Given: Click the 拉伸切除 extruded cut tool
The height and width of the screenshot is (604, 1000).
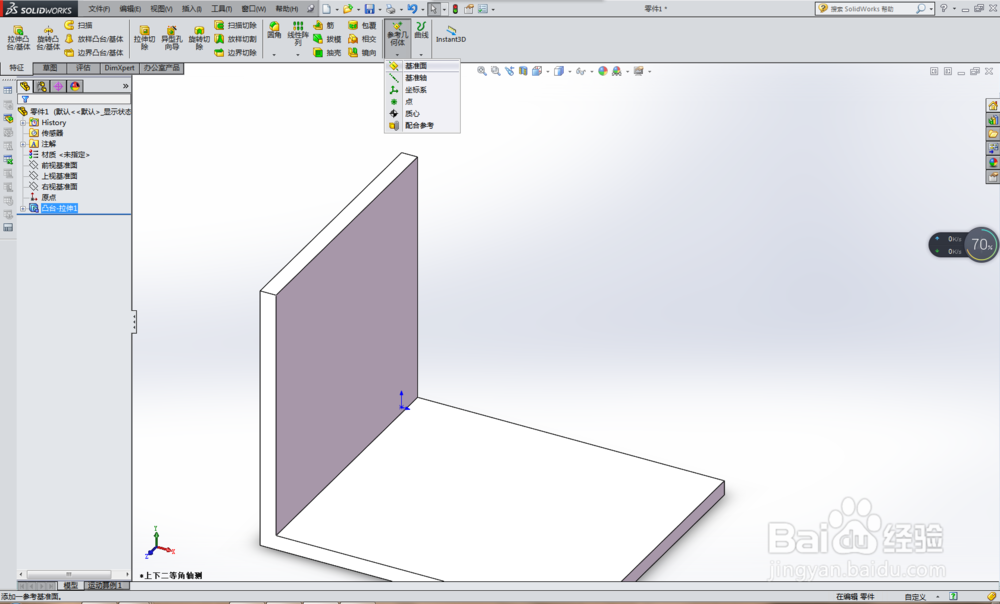Looking at the screenshot, I should coord(144,38).
